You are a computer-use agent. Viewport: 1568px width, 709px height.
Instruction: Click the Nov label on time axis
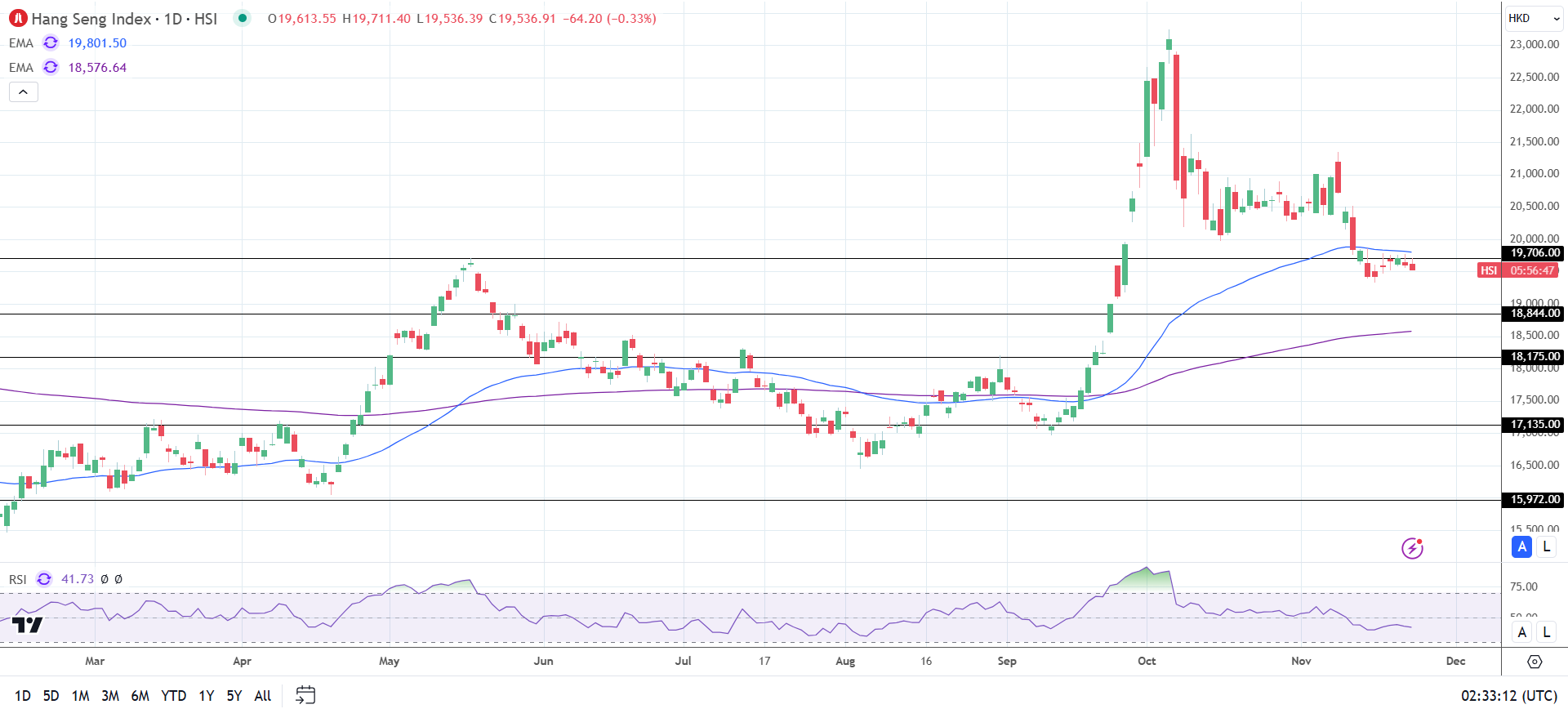[x=1301, y=661]
